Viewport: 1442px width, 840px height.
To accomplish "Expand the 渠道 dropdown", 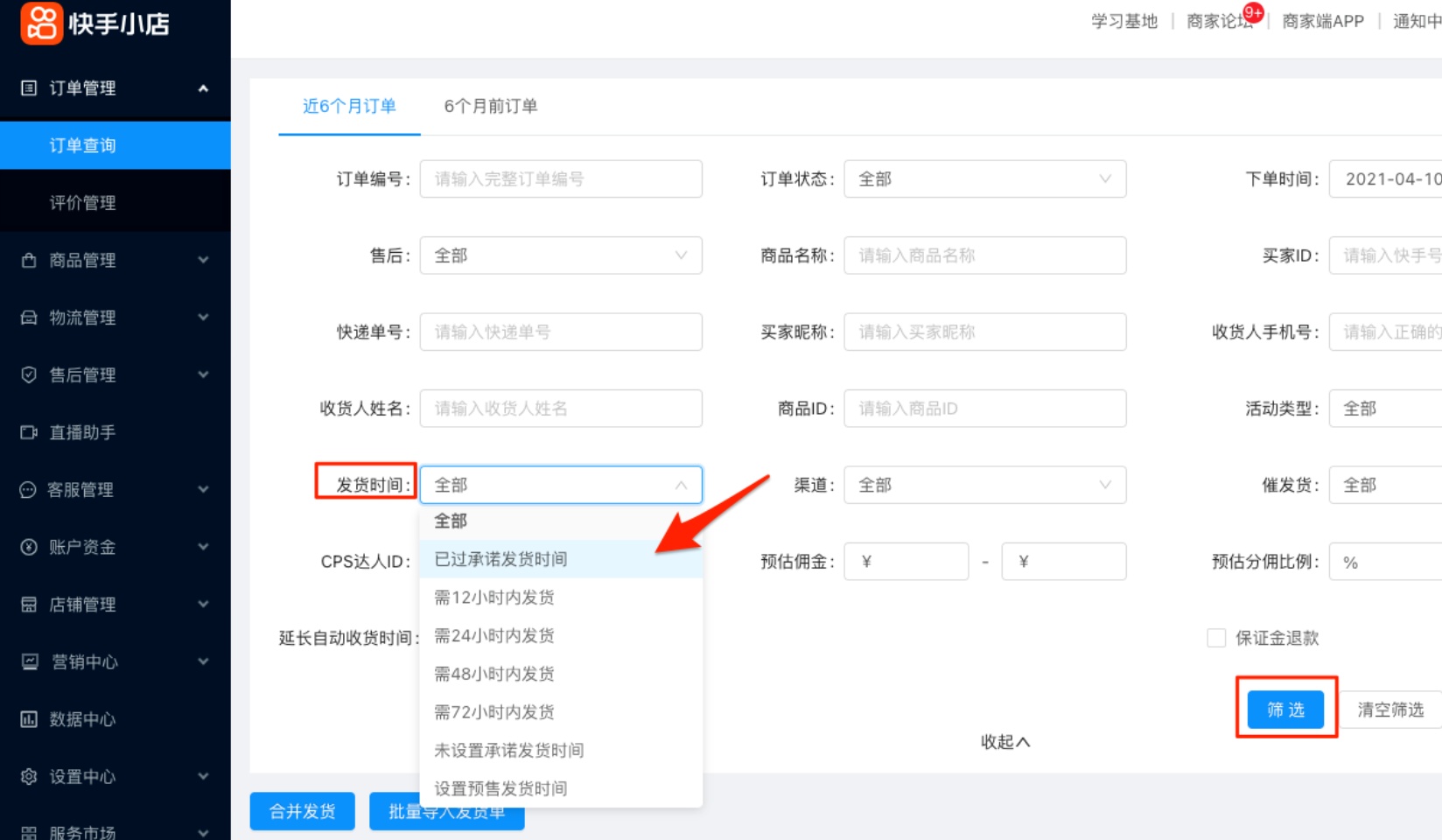I will [x=984, y=485].
